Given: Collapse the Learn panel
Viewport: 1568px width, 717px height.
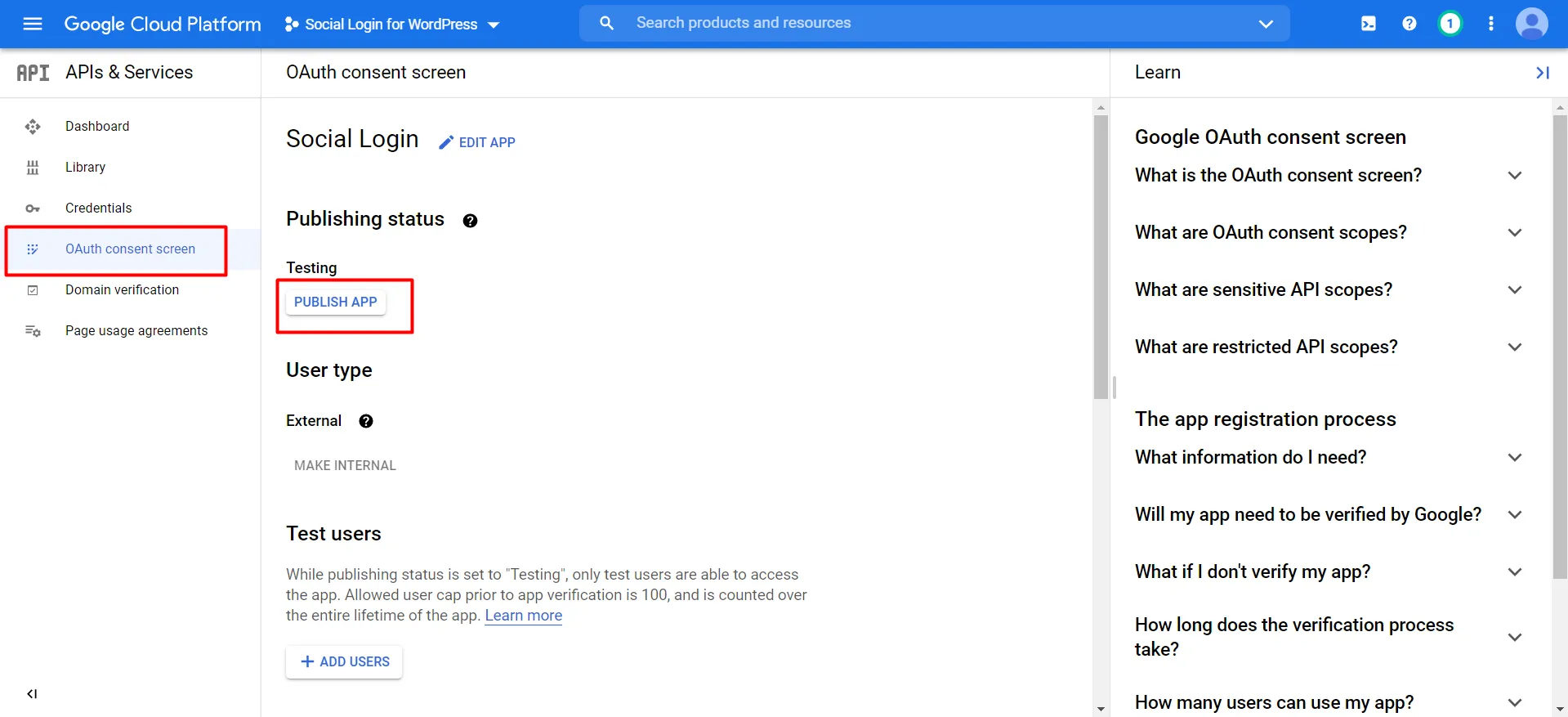Looking at the screenshot, I should [x=1543, y=73].
